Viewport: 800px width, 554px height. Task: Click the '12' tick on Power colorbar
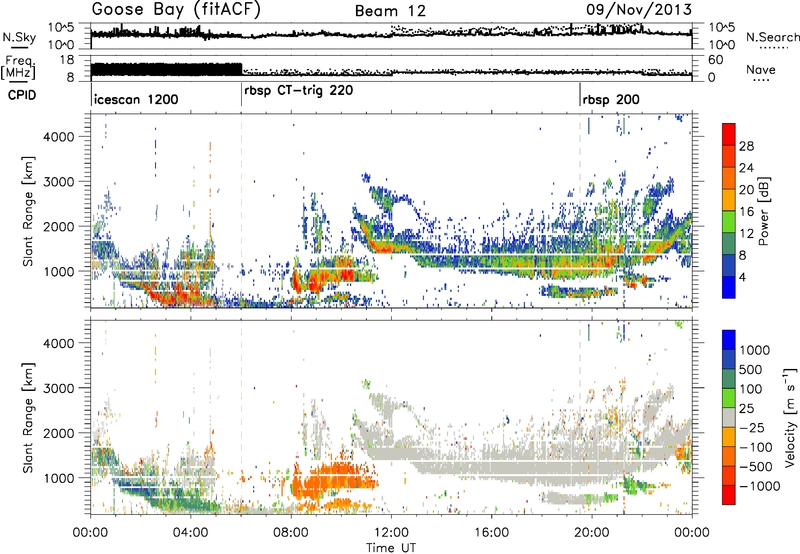point(746,234)
